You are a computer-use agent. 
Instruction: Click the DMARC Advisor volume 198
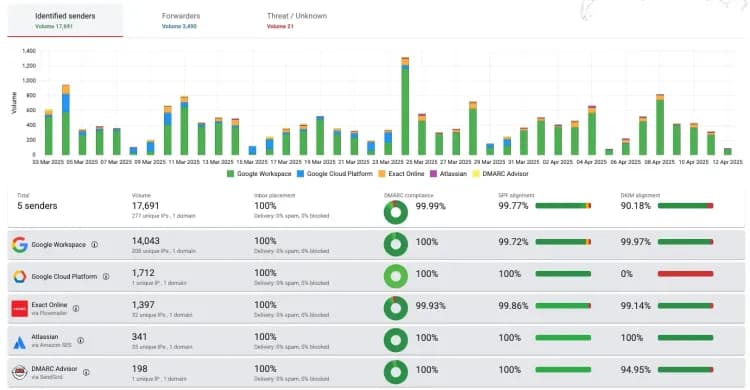pyautogui.click(x=139, y=369)
